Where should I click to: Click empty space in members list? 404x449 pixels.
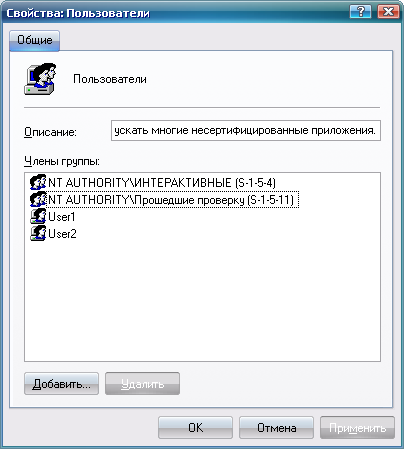point(202,300)
